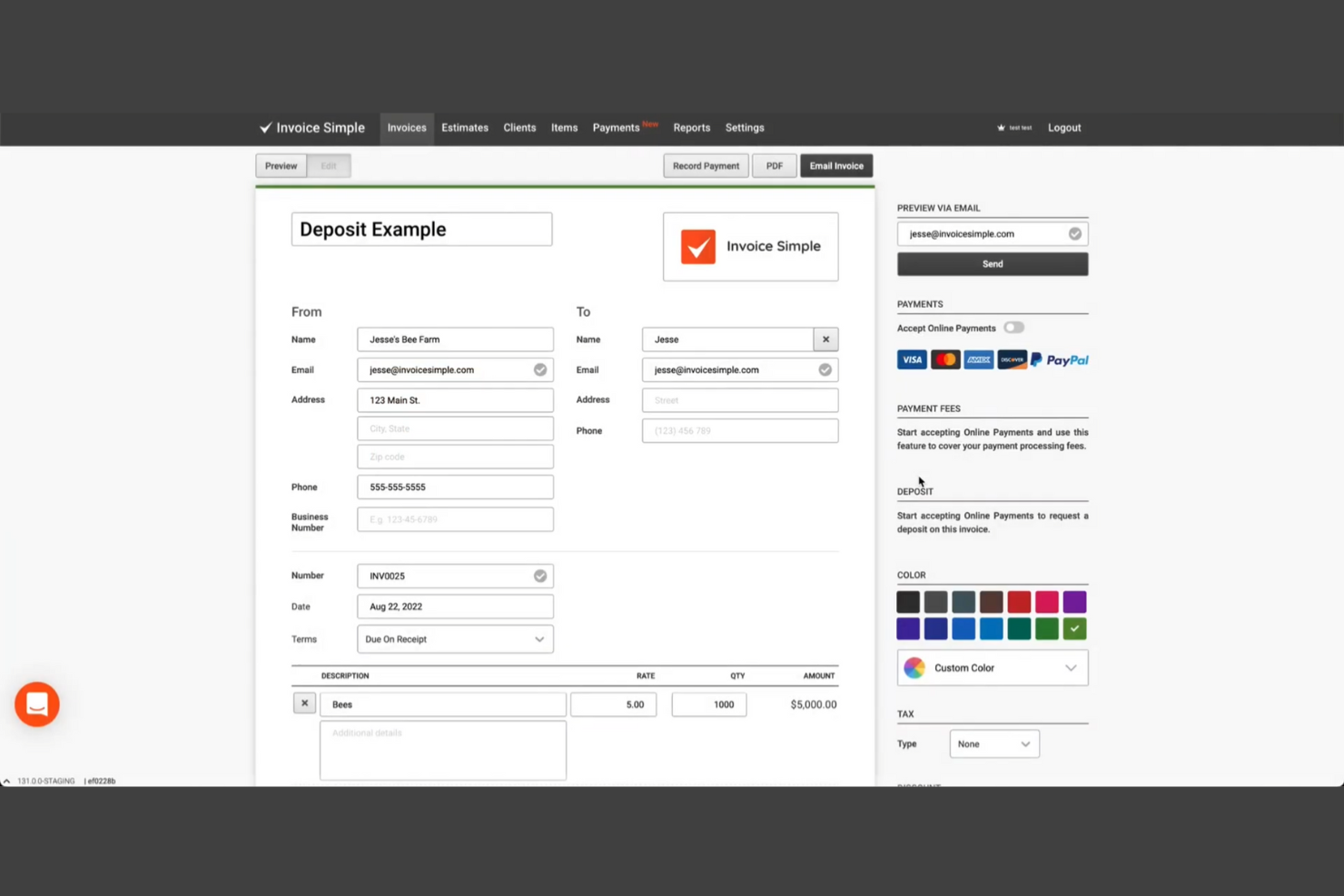Screen dimensions: 1344x896
Task: Open the Custom Color picker
Action: click(992, 667)
